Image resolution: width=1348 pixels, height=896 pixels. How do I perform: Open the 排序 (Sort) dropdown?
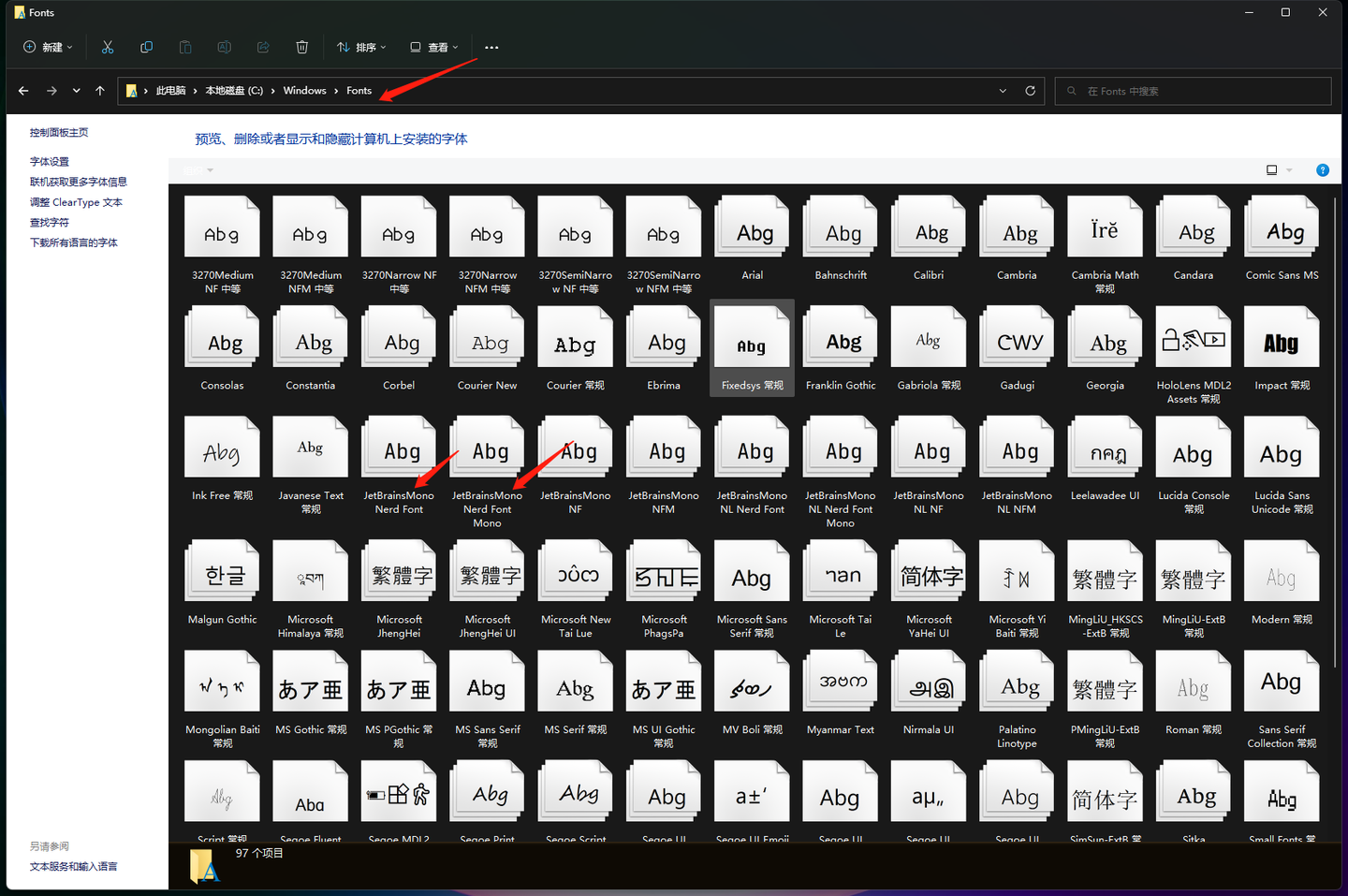[361, 47]
